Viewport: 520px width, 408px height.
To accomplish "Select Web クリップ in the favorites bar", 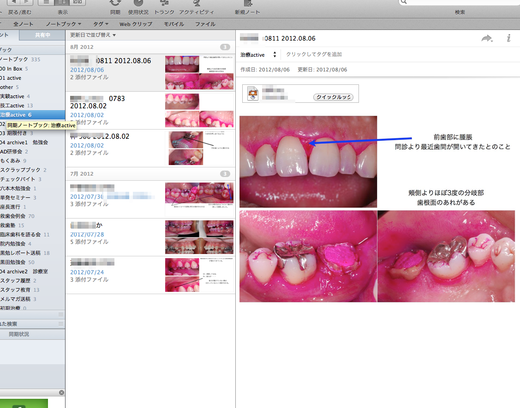I will pos(136,24).
